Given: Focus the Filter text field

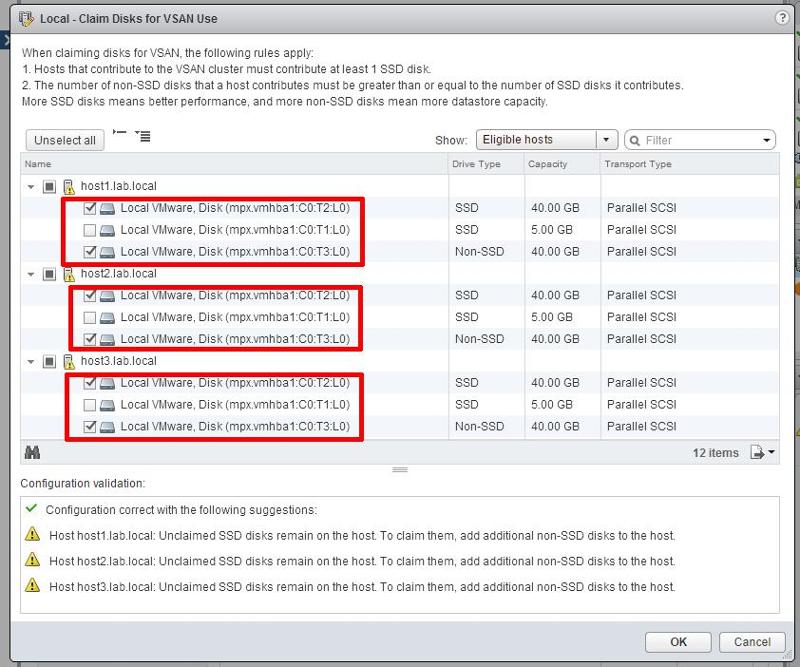Looking at the screenshot, I should (700, 140).
